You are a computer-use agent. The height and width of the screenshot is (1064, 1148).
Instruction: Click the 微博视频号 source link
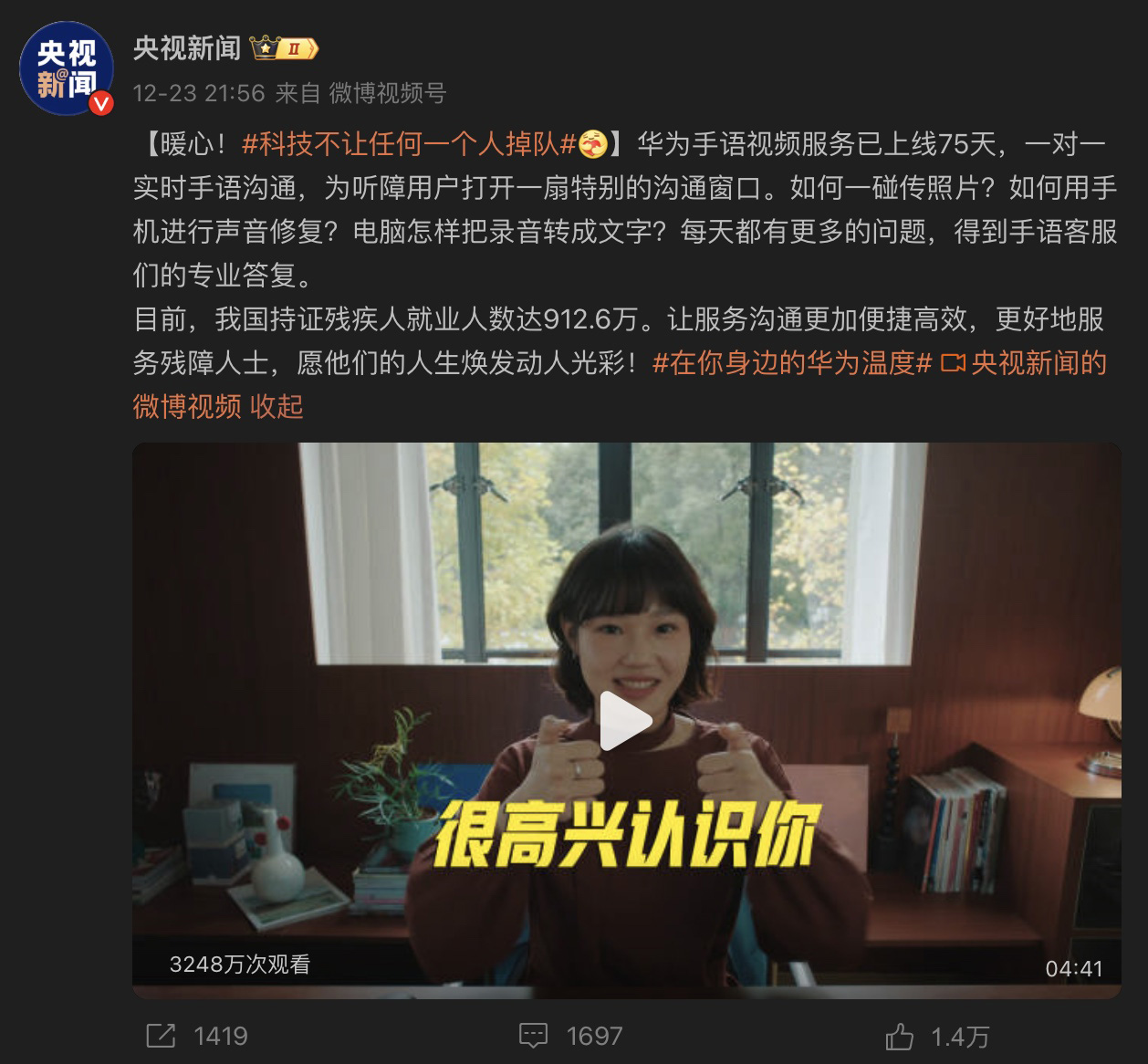[x=387, y=93]
